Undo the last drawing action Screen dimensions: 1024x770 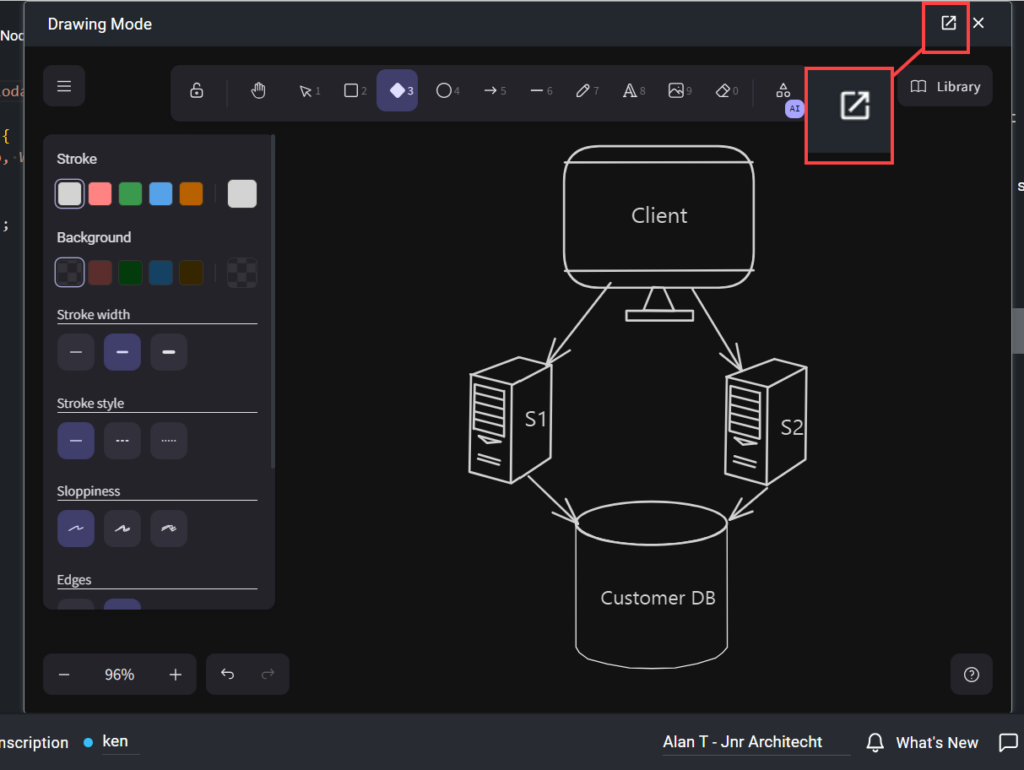226,674
